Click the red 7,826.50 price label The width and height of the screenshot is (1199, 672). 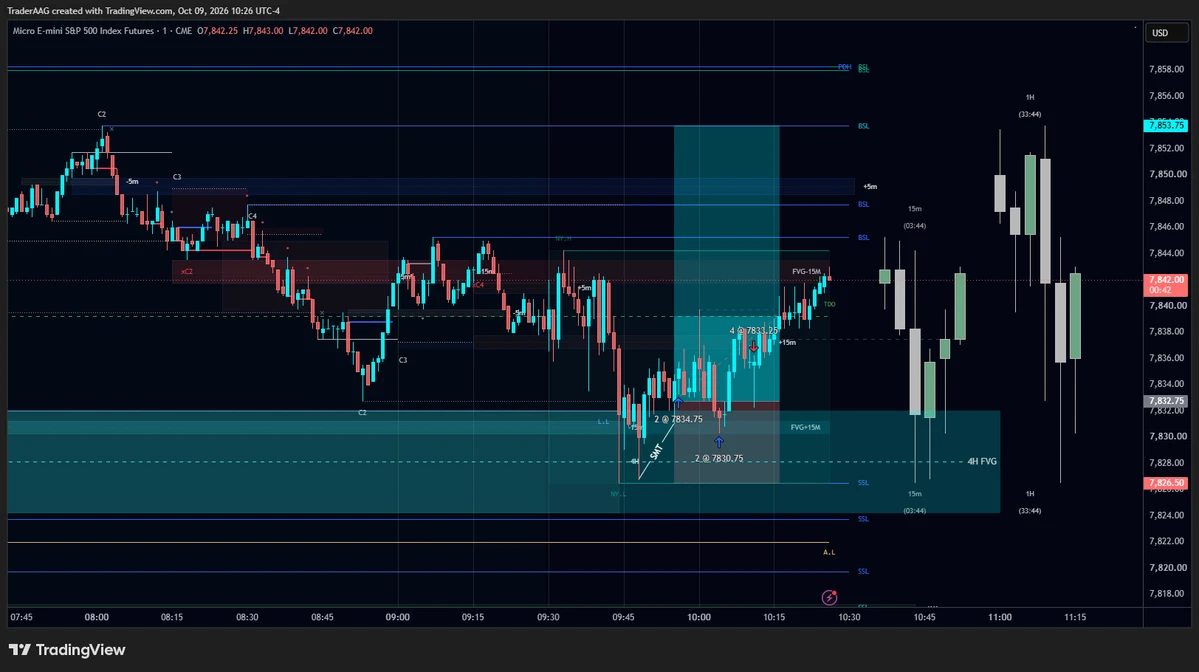click(x=1165, y=483)
